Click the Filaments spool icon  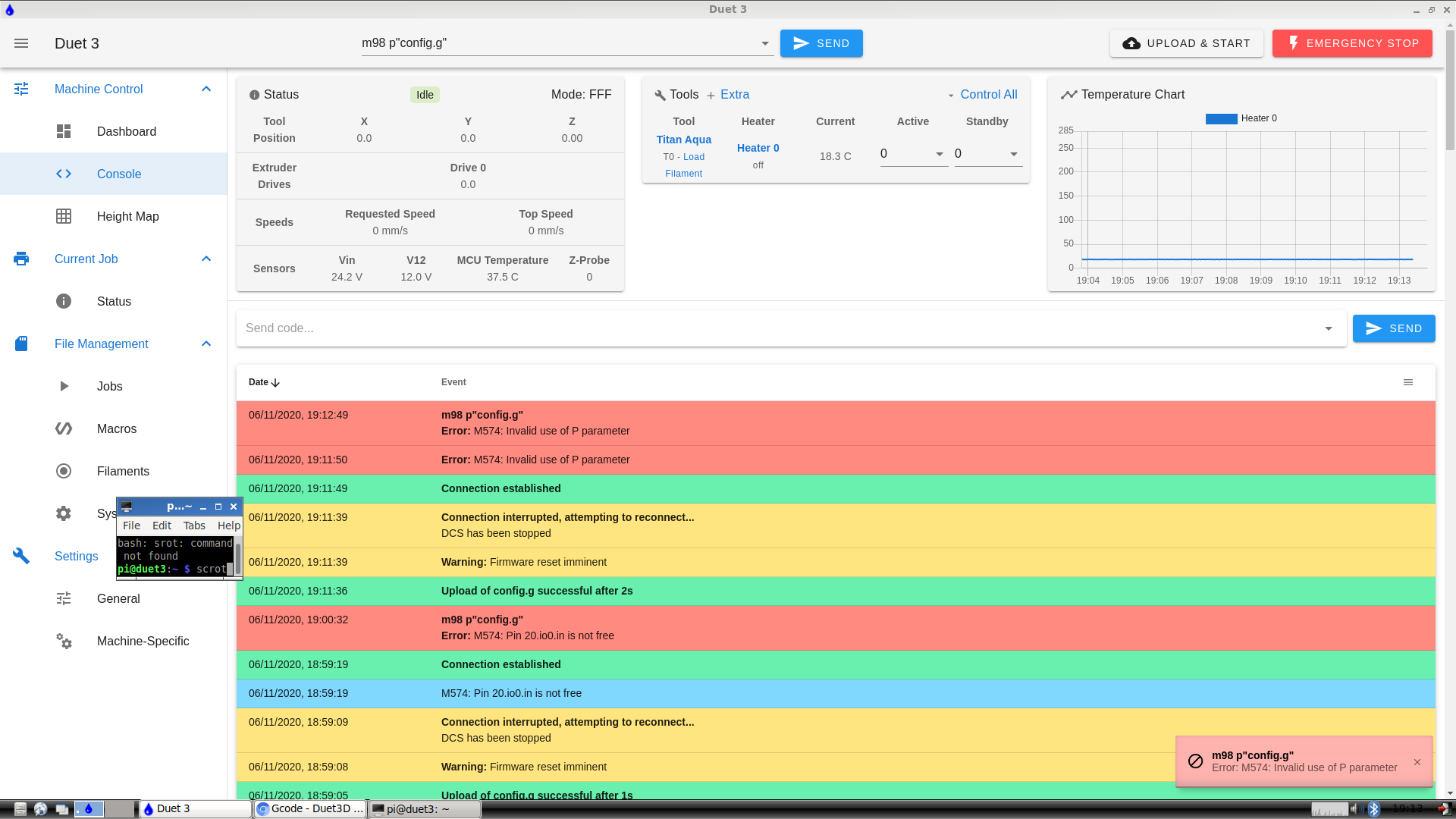64,471
